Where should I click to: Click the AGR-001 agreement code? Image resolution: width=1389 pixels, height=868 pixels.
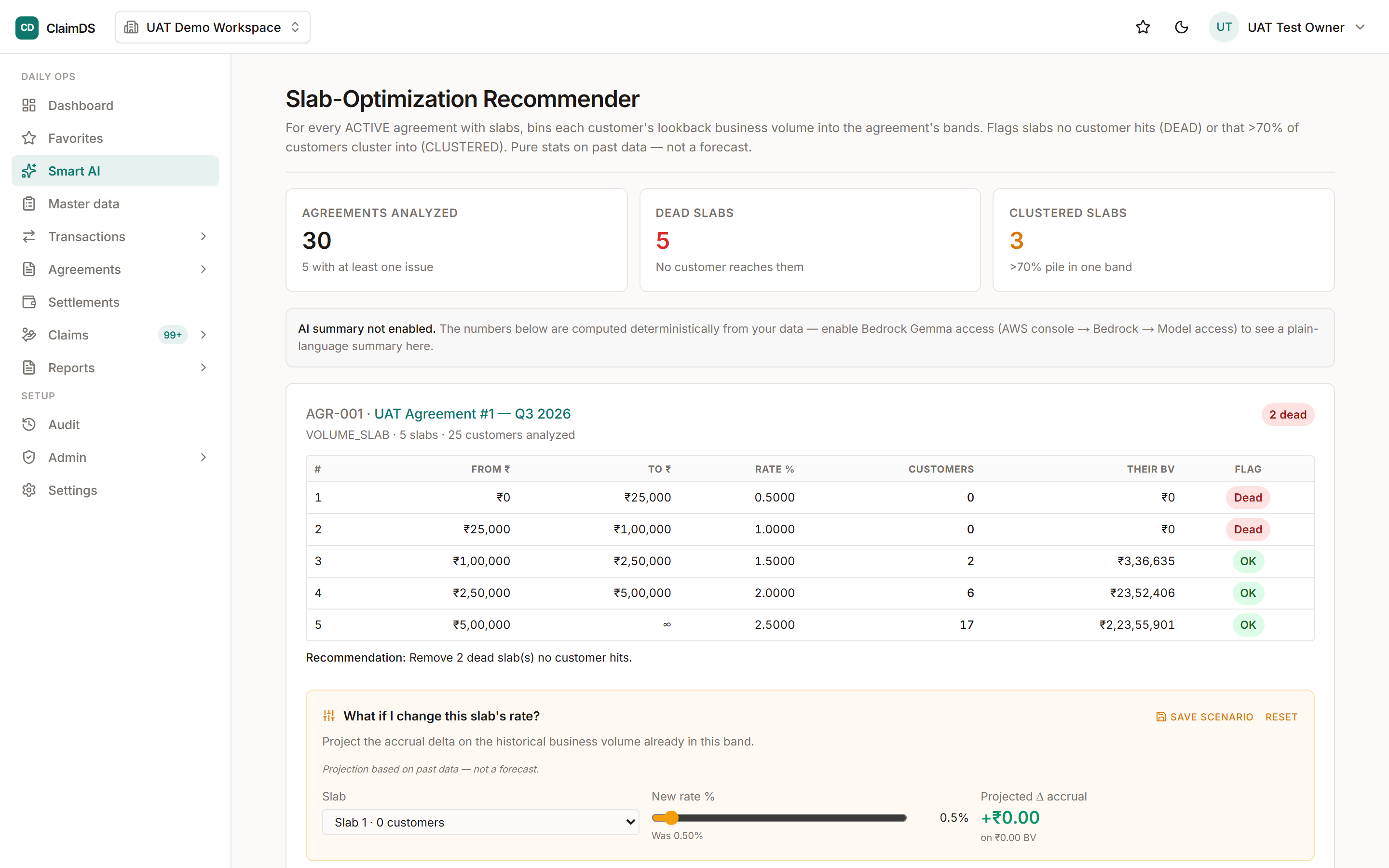334,413
